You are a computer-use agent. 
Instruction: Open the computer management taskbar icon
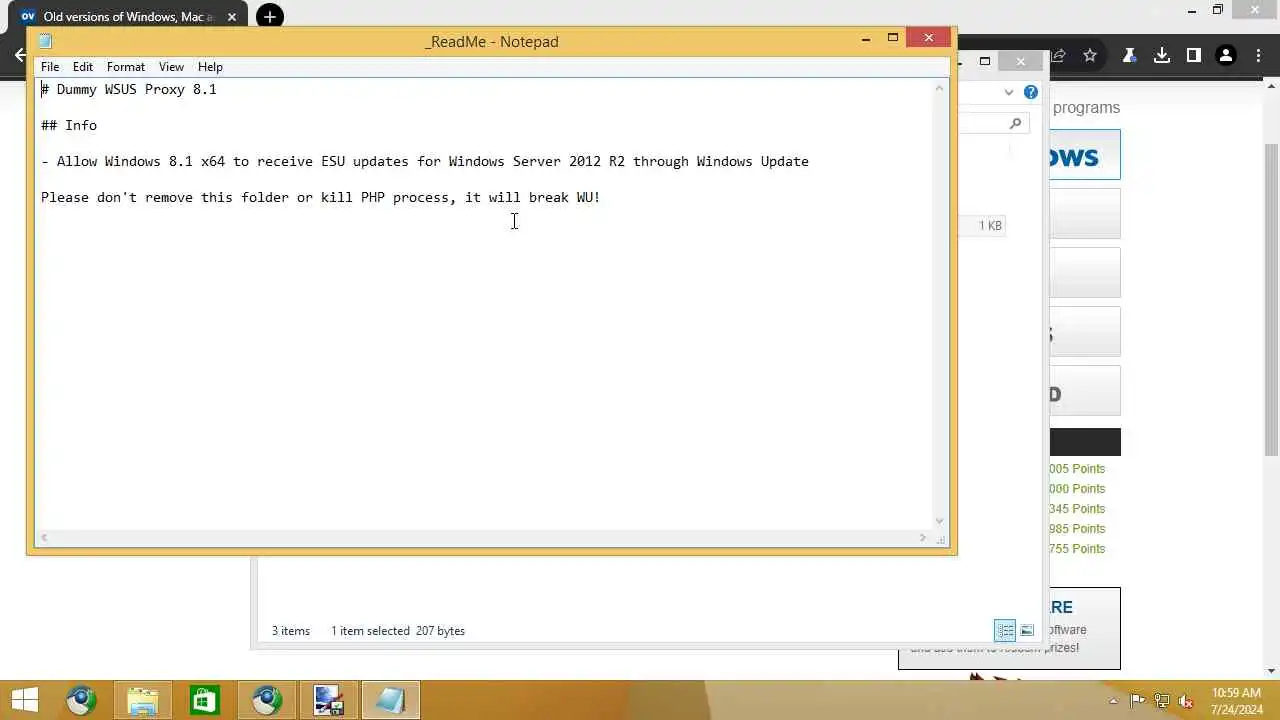328,700
